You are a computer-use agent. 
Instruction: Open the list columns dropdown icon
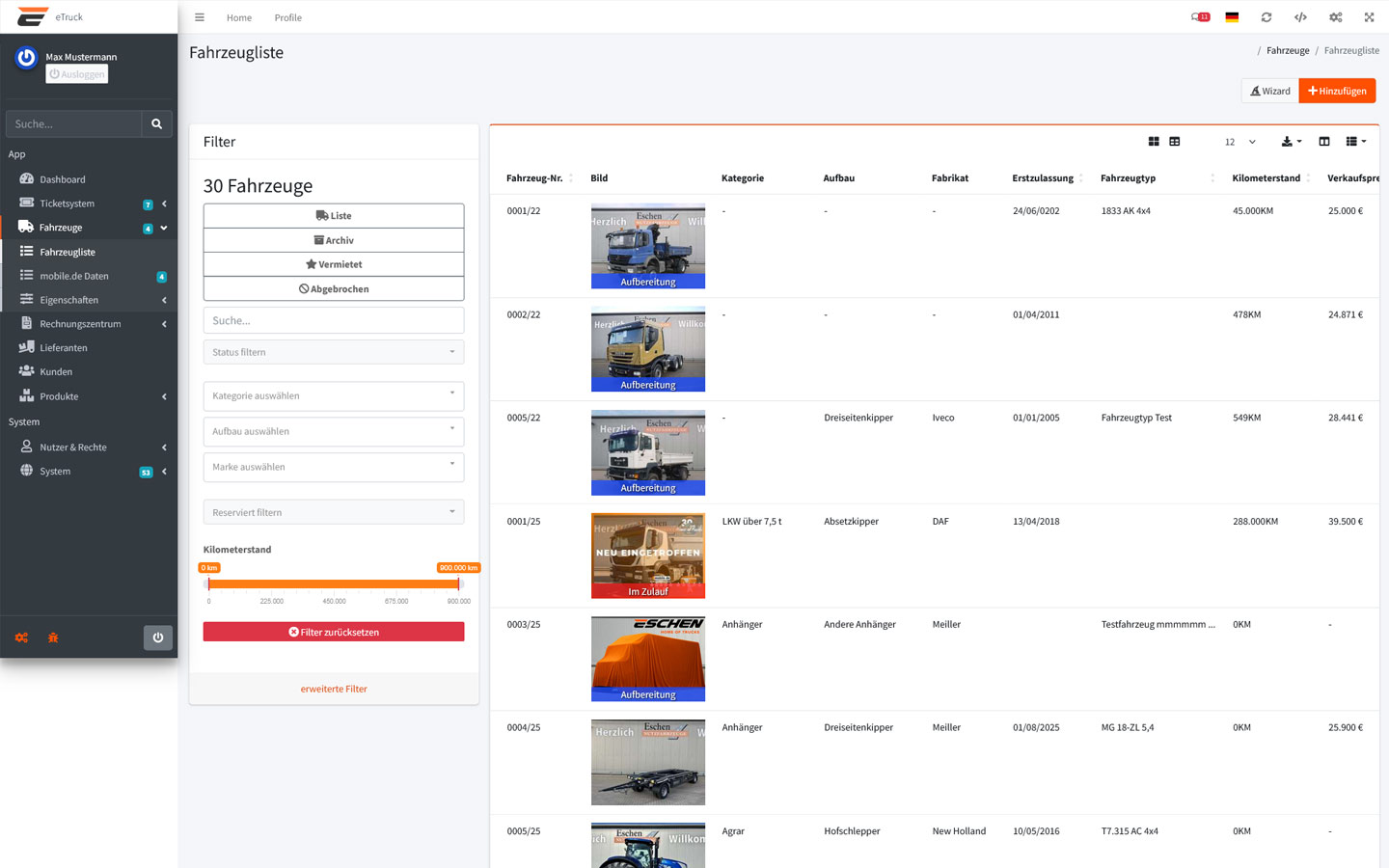(1356, 142)
